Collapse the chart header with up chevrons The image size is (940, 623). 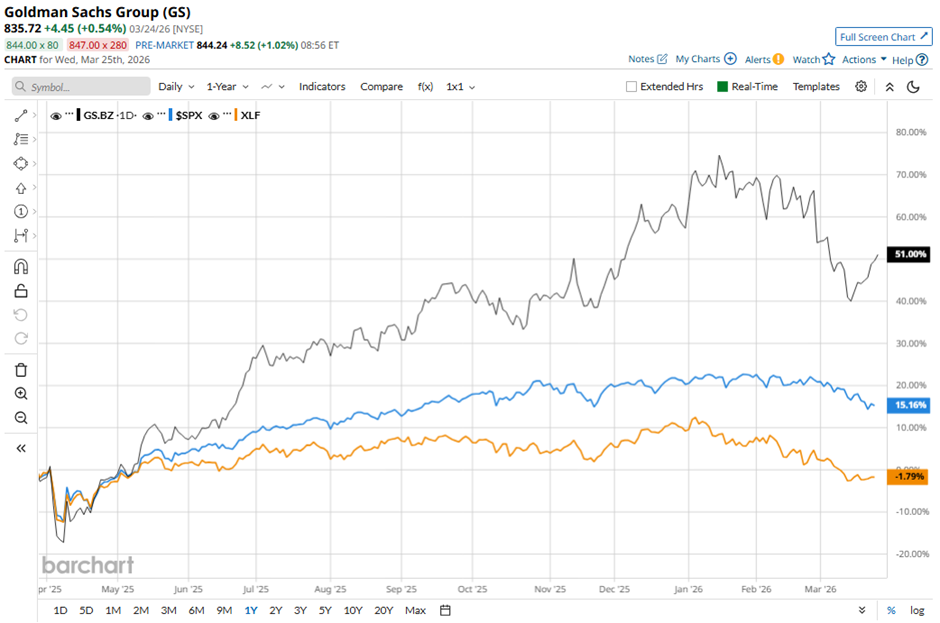click(x=890, y=87)
